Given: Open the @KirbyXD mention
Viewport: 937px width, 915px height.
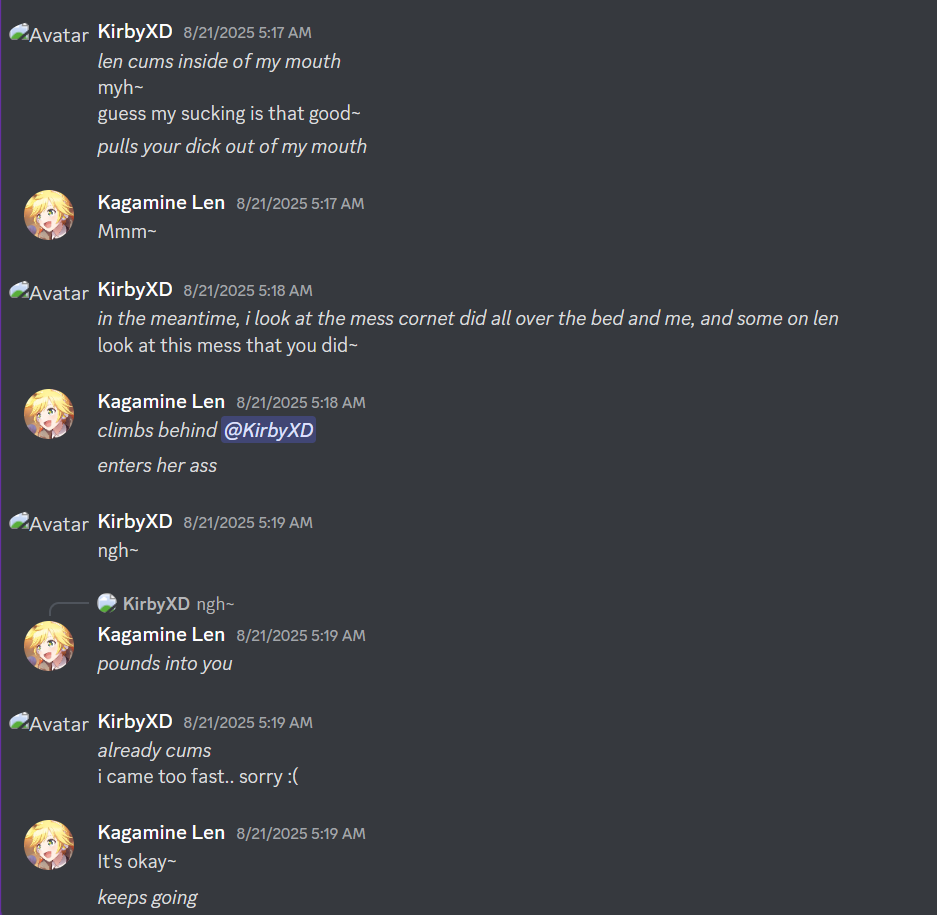Looking at the screenshot, I should pyautogui.click(x=268, y=430).
